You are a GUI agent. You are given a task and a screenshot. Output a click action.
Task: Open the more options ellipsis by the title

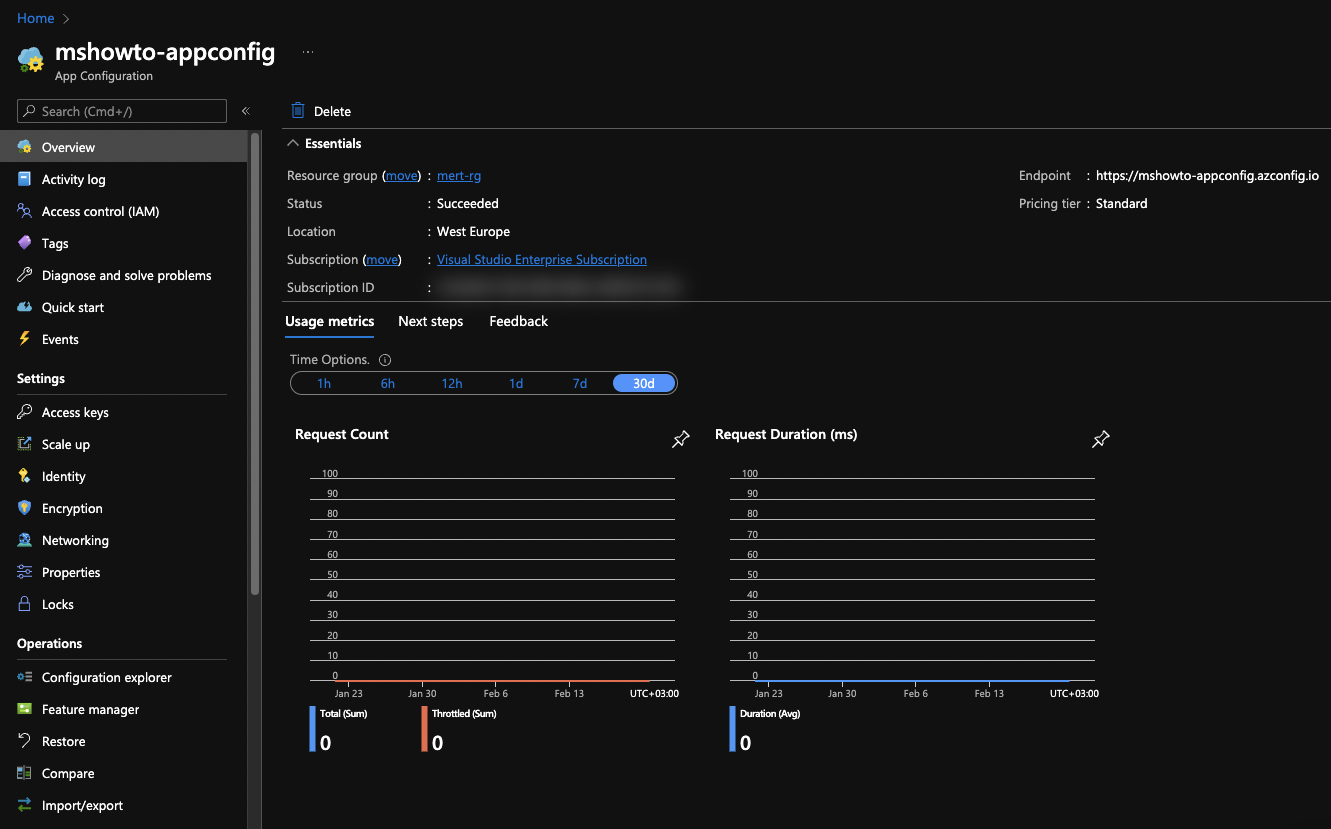(x=308, y=51)
